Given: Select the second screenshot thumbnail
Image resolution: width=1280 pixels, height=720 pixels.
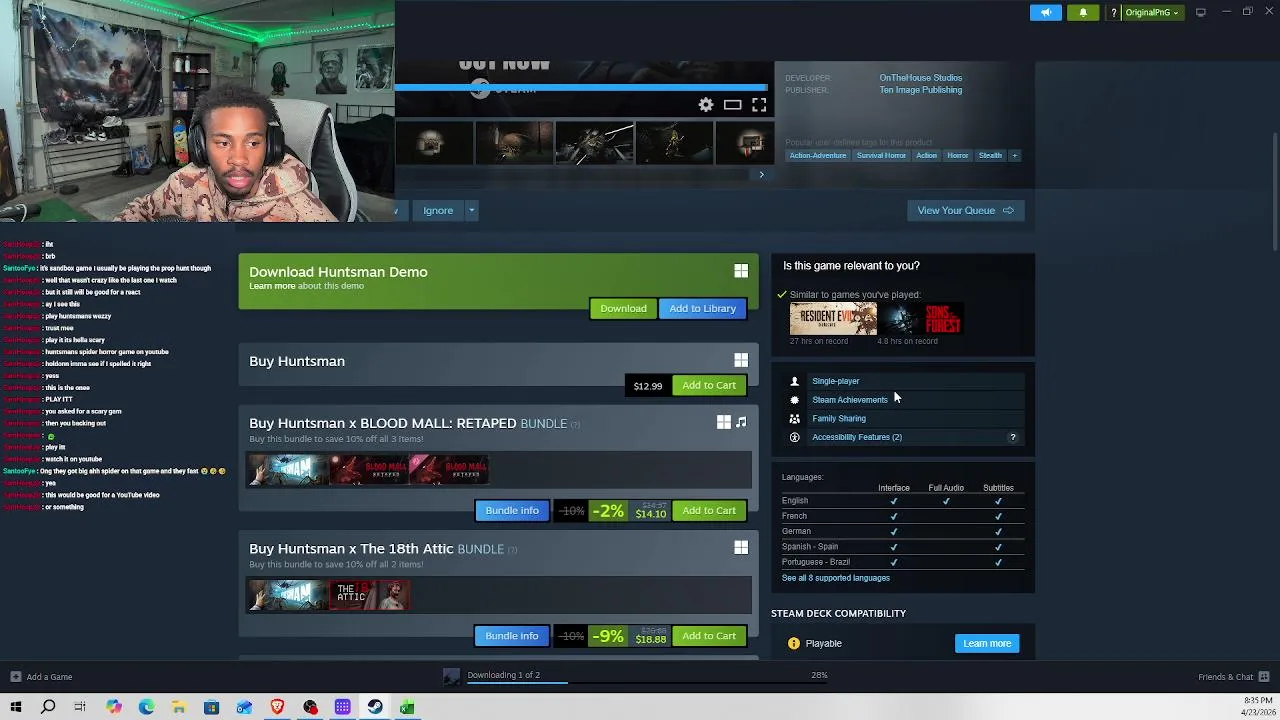Looking at the screenshot, I should coord(513,142).
